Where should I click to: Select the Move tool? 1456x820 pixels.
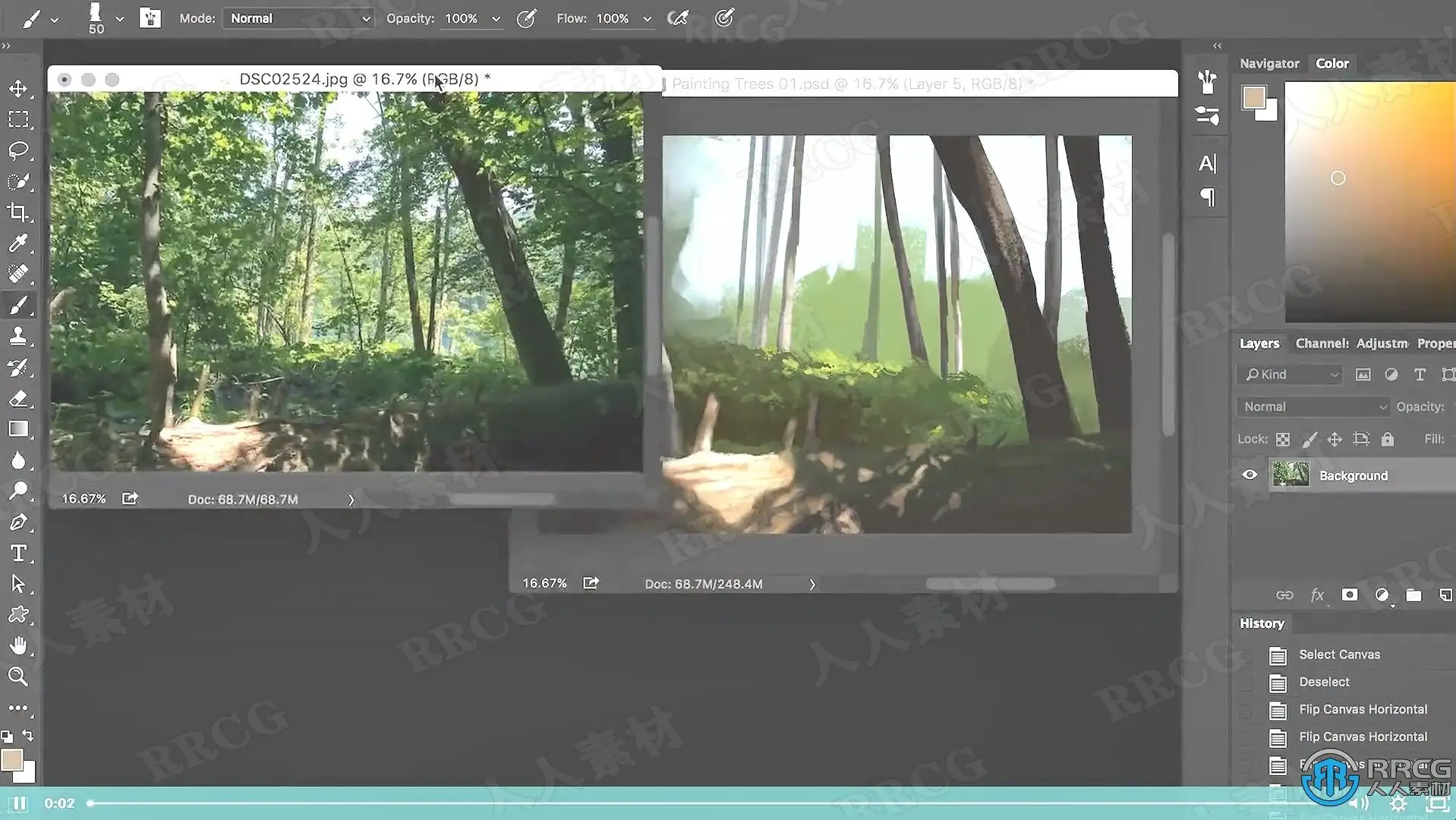click(x=18, y=89)
